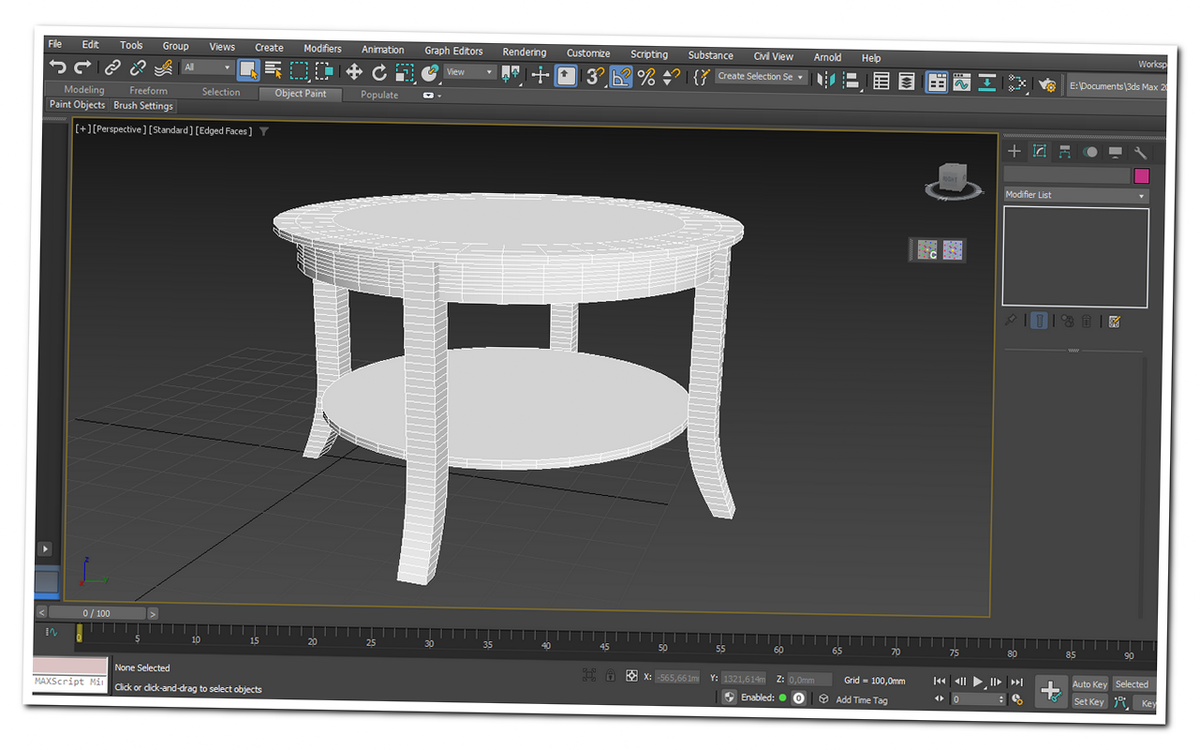Open the Brush Settings panel
The height and width of the screenshot is (750, 1200).
pos(143,105)
